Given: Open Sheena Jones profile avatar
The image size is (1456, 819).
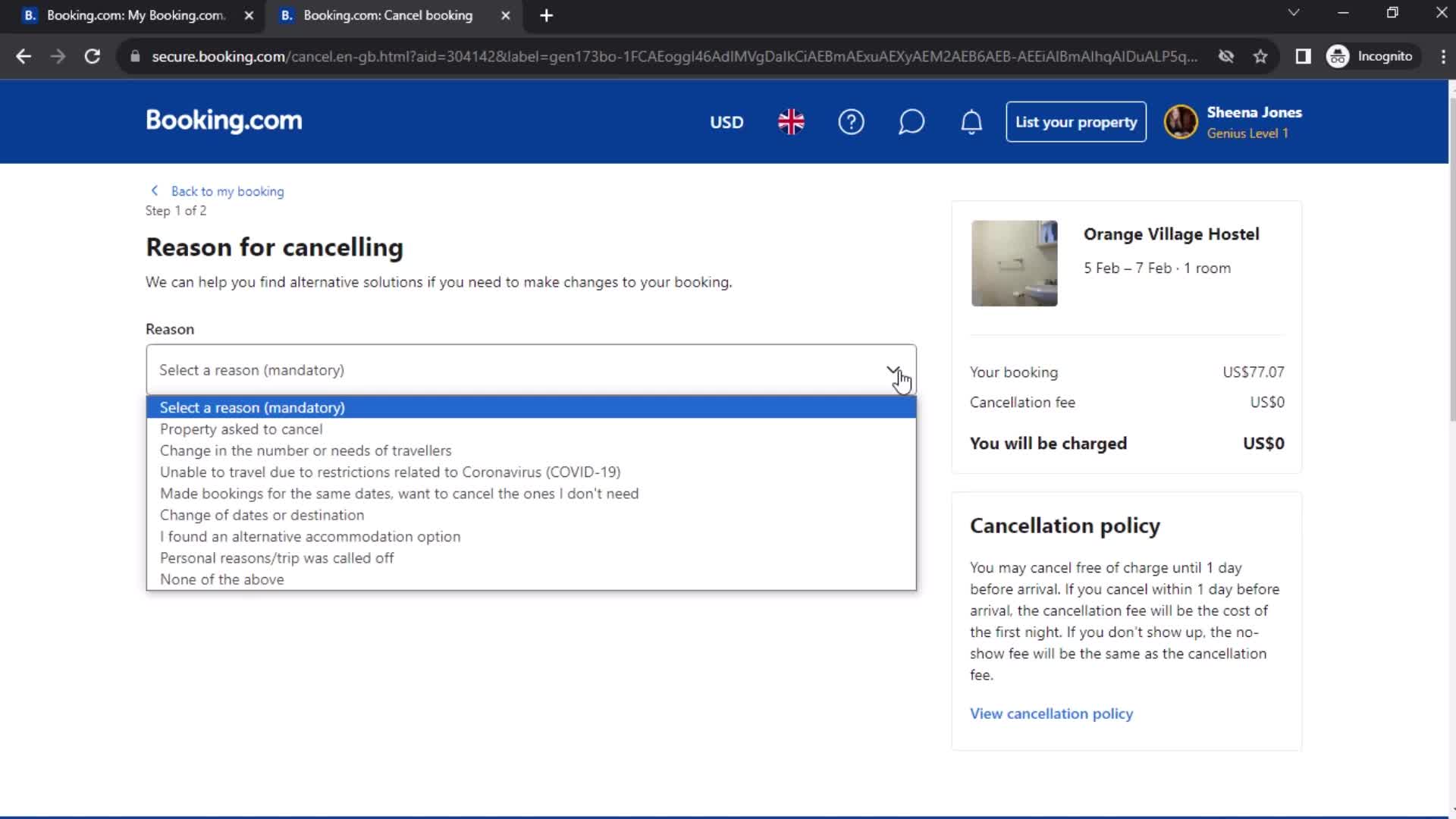Looking at the screenshot, I should point(1181,122).
